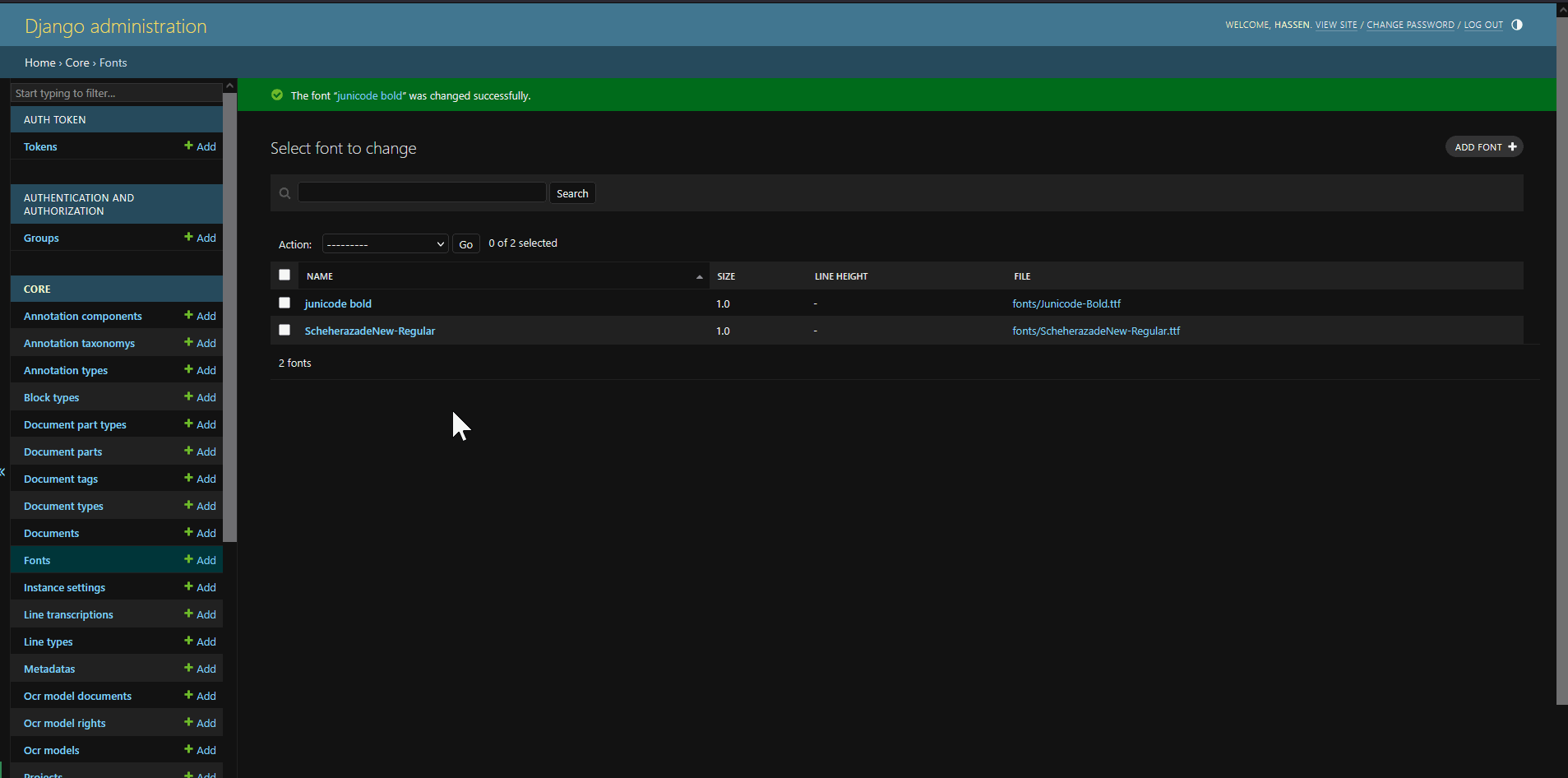The width and height of the screenshot is (1568, 778).
Task: Open fonts/ScheherazadeNew-Regular.ttf file link
Action: coord(1096,331)
